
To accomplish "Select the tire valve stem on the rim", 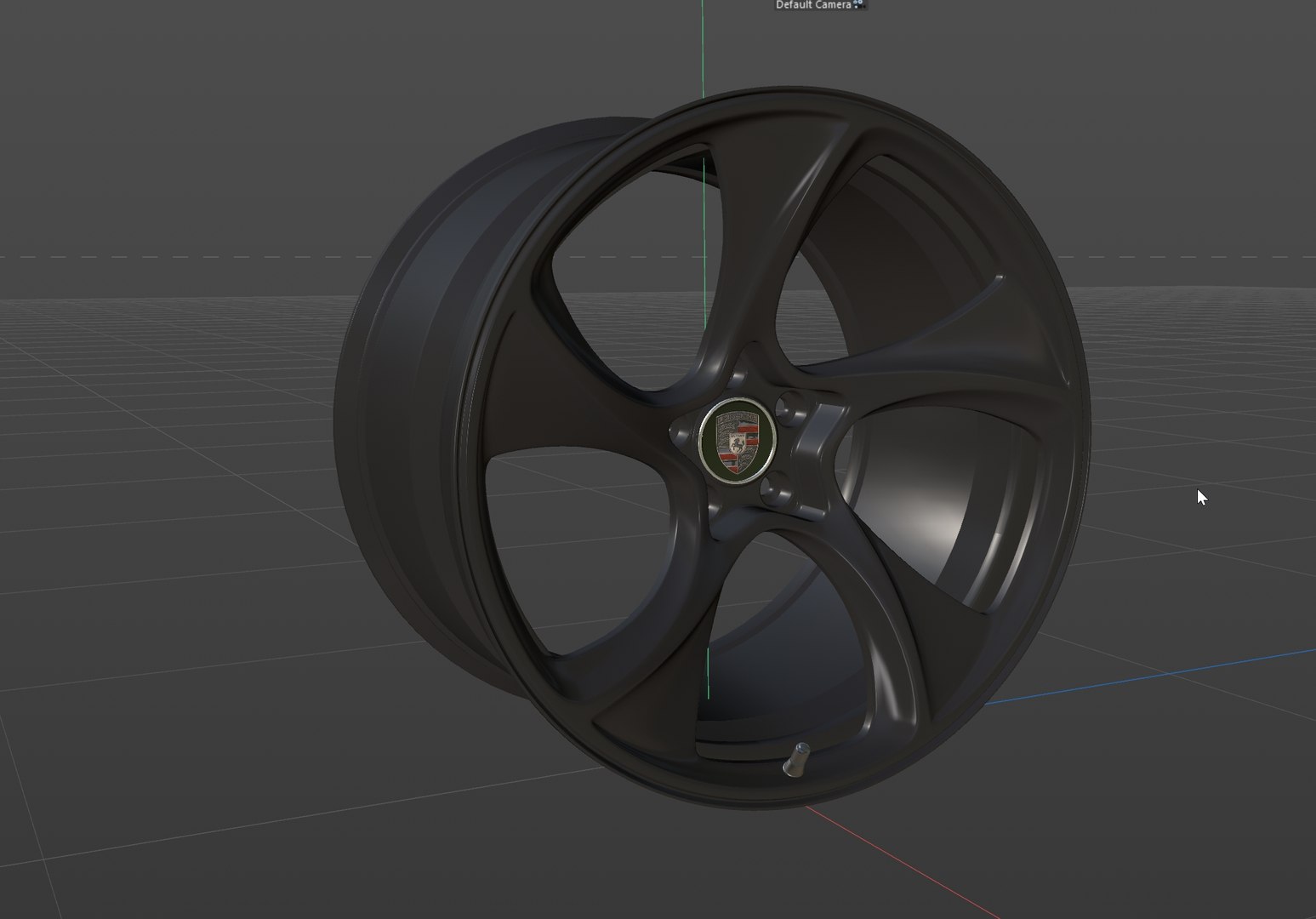I will 796,759.
